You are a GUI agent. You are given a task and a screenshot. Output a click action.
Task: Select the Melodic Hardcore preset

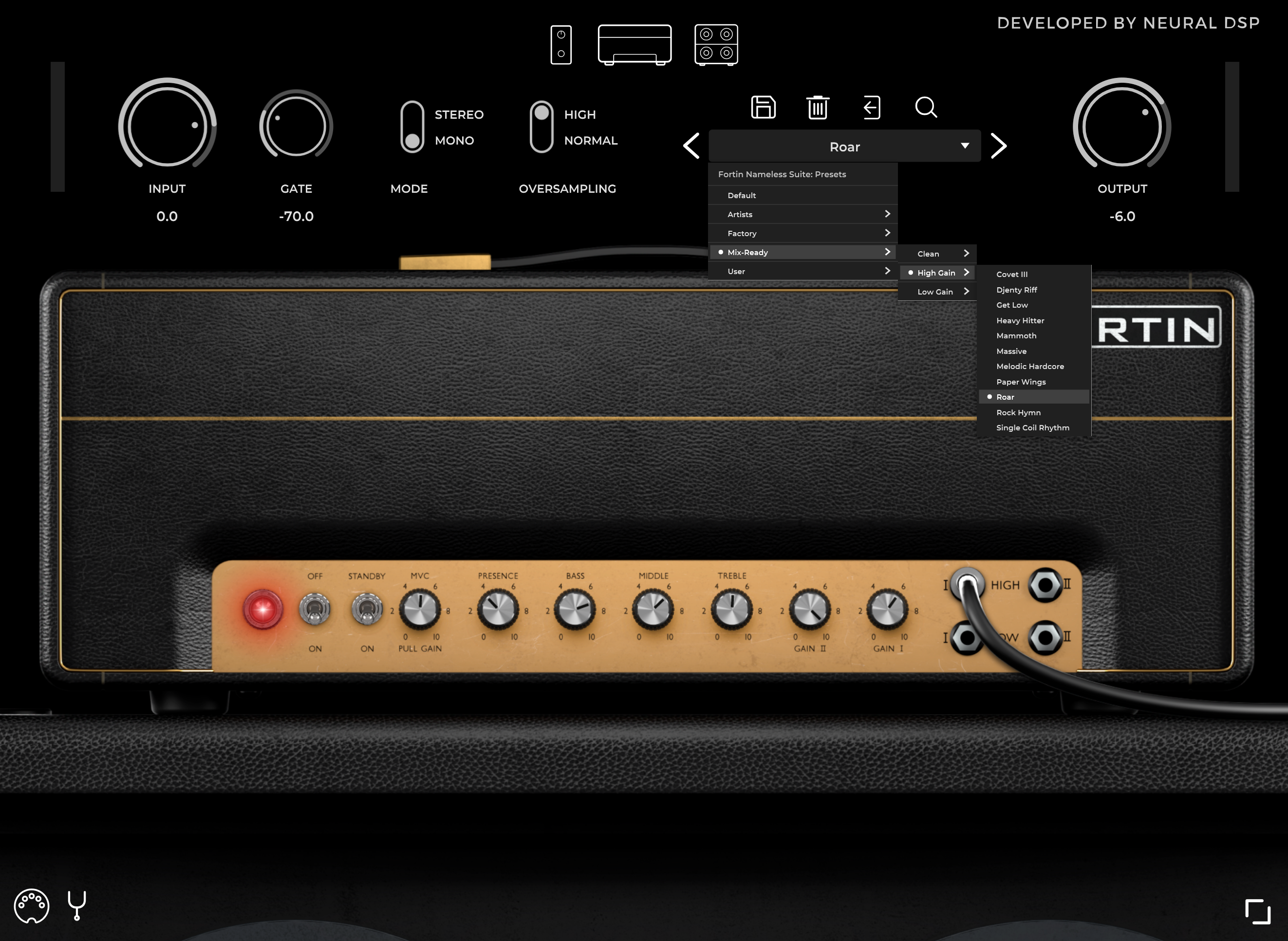tap(1030, 366)
